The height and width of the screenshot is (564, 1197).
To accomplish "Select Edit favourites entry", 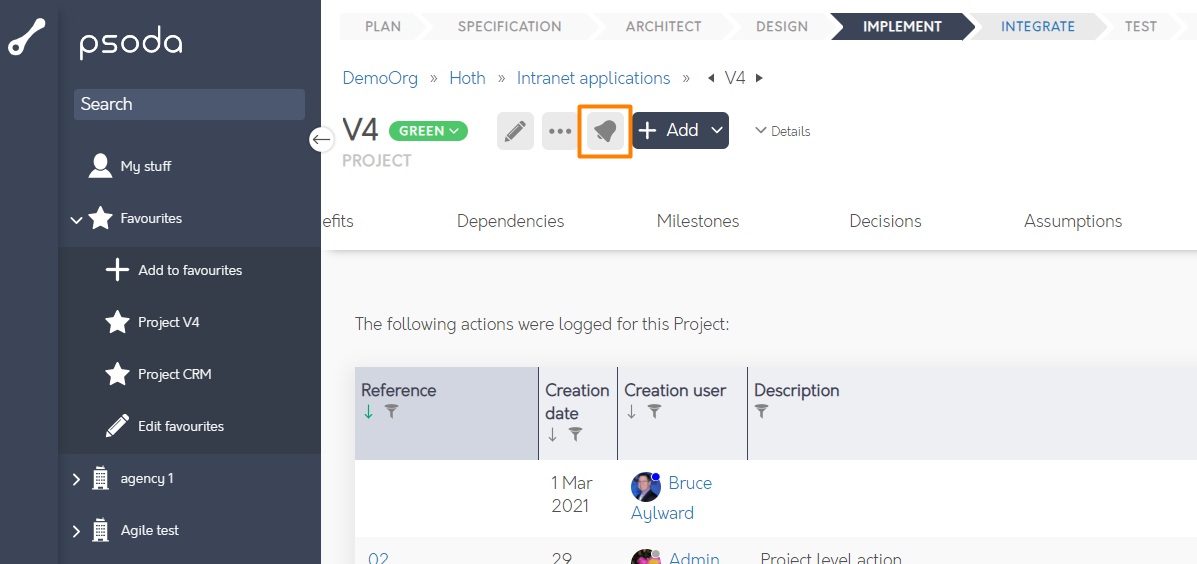I will pyautogui.click(x=181, y=426).
